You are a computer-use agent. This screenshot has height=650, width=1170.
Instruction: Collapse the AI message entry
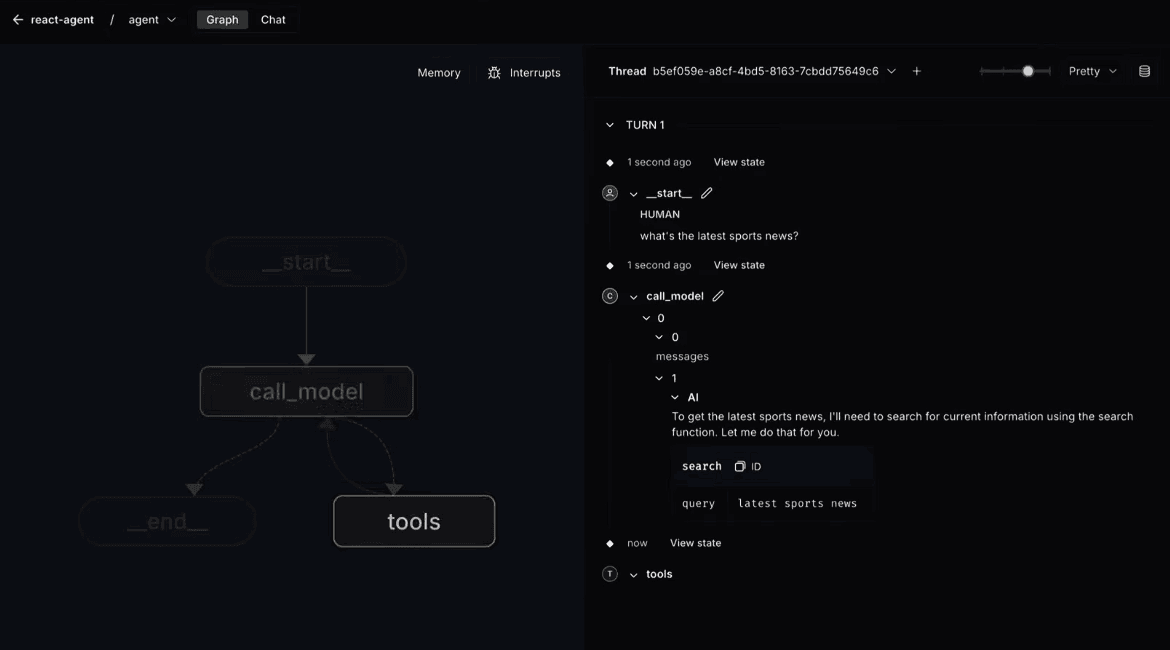tap(675, 398)
